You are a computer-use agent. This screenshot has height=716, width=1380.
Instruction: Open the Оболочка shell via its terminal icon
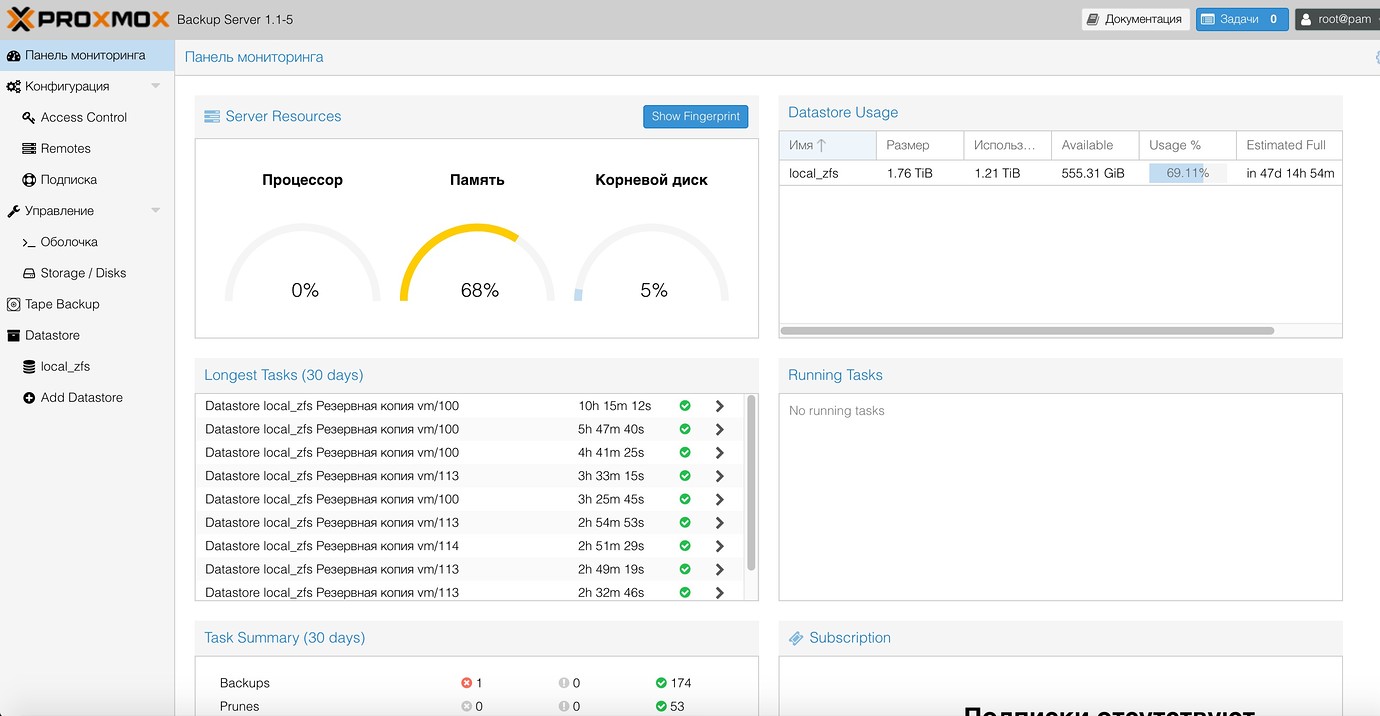(x=27, y=242)
